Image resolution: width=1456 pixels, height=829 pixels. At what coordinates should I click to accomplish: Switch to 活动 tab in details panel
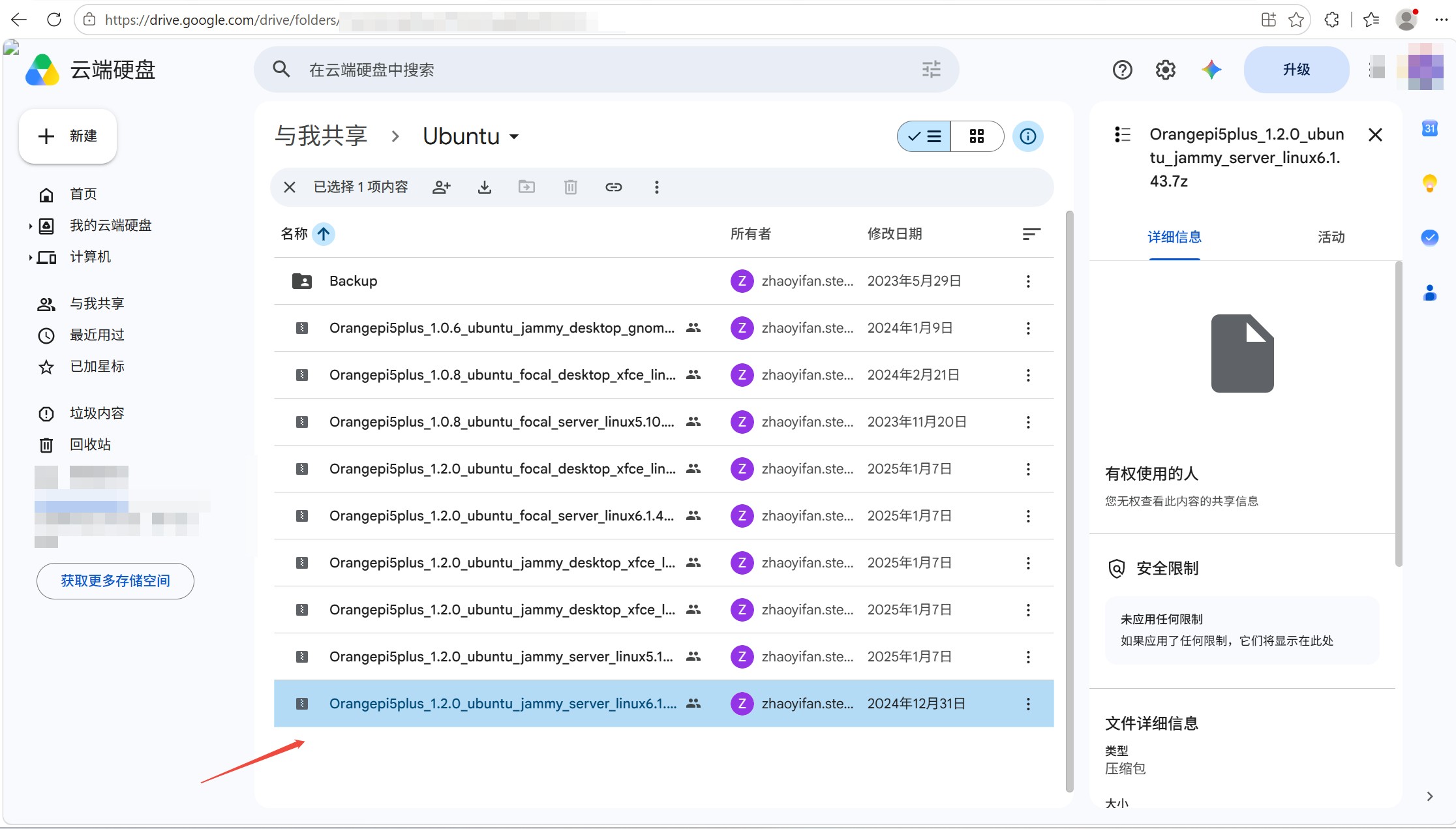[1331, 237]
